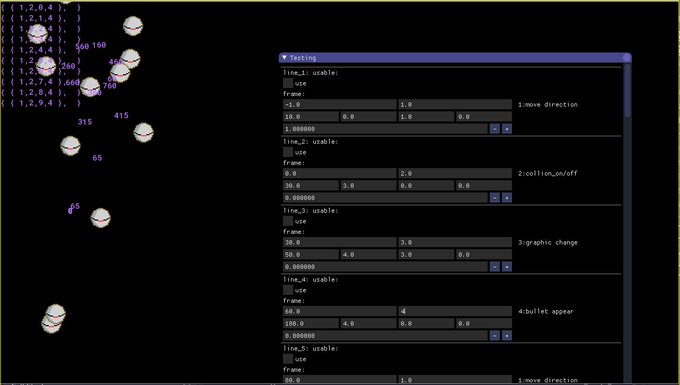
Task: Focus the line_4 field containing 4 with cursor
Action: pos(455,311)
